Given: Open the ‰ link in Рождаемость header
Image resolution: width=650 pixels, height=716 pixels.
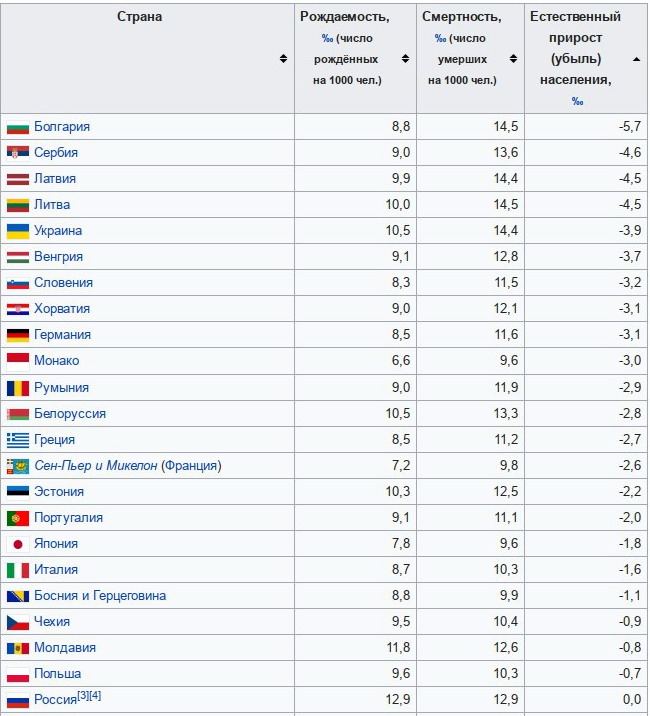Looking at the screenshot, I should (x=327, y=38).
